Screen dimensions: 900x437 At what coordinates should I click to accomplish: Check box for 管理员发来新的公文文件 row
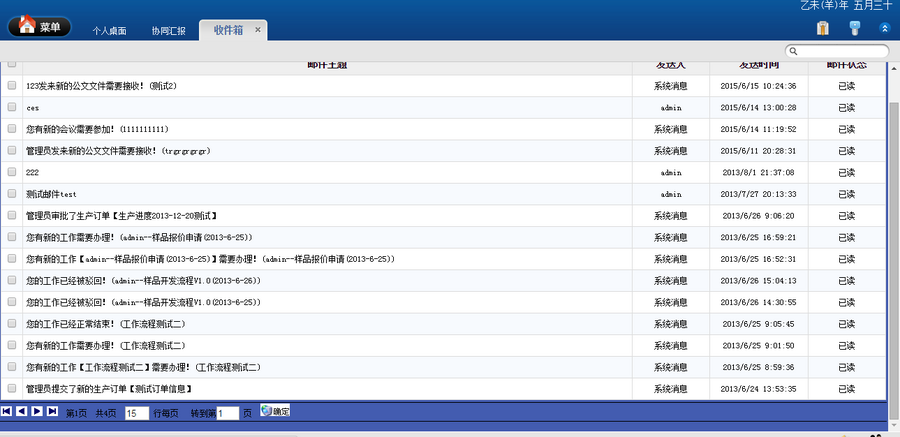click(12, 150)
